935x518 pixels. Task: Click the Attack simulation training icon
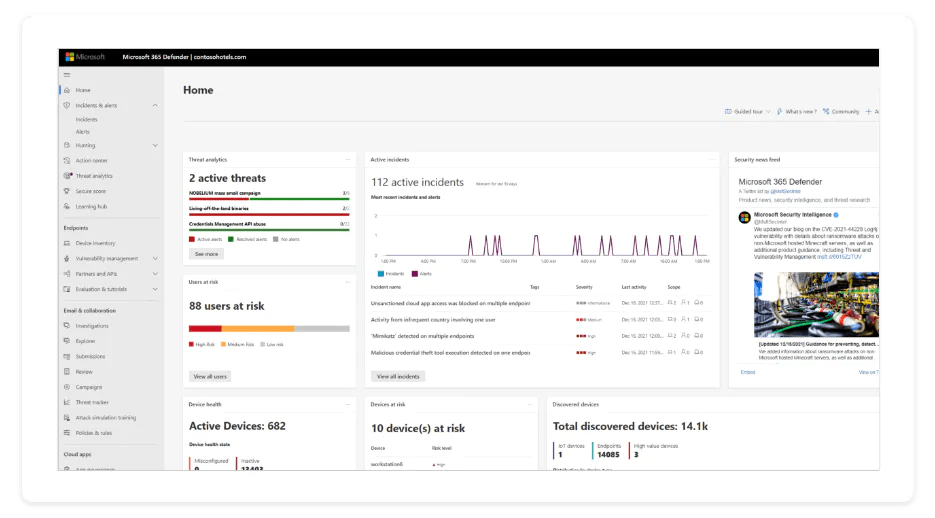tap(67, 417)
